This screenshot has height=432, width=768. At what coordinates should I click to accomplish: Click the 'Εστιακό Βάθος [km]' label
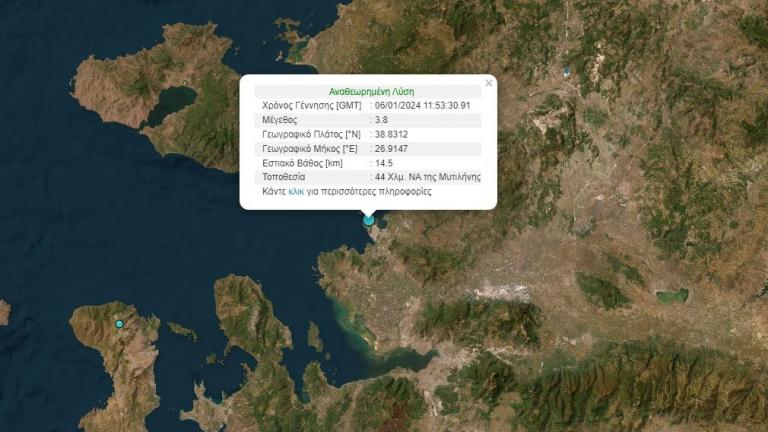(302, 163)
